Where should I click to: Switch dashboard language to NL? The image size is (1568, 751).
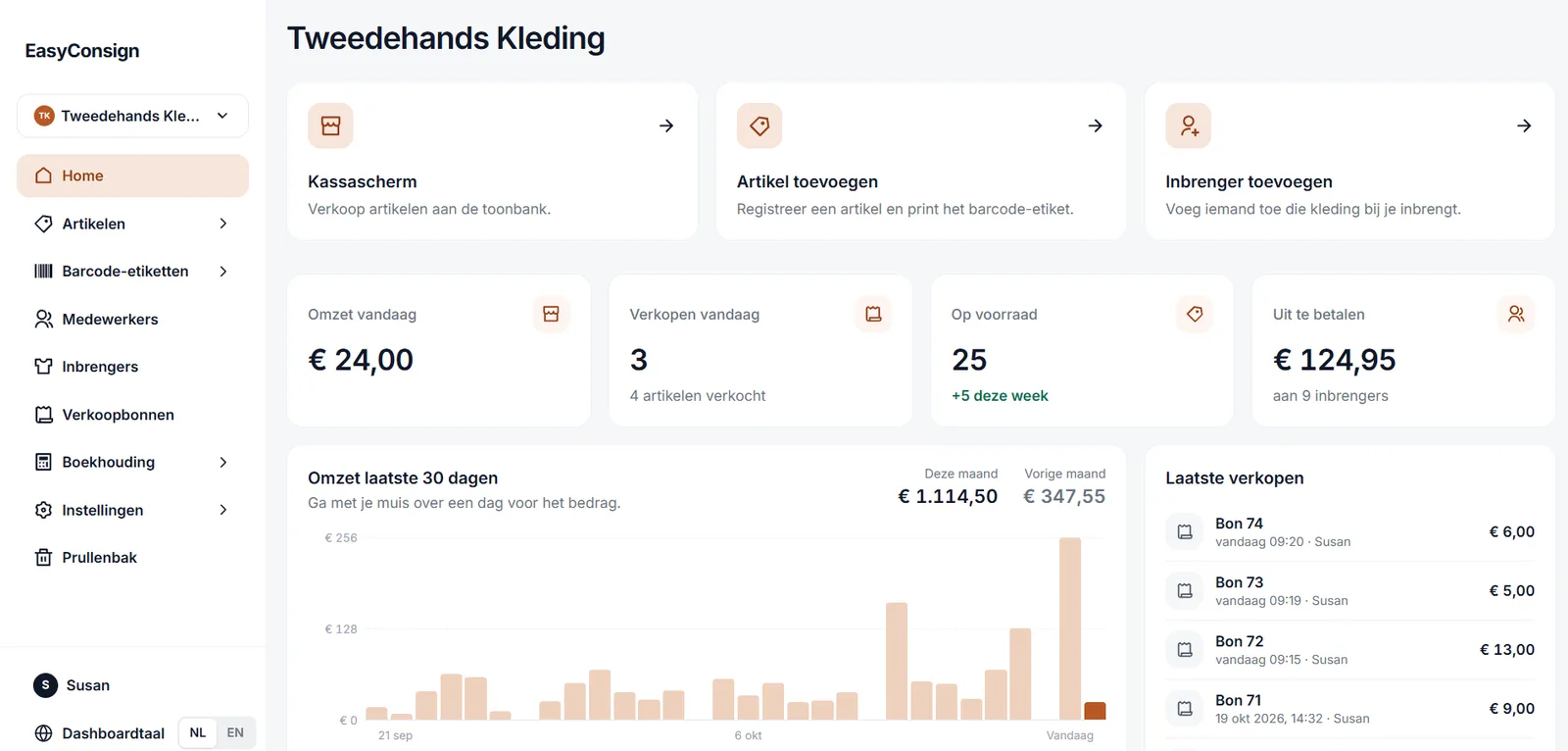(198, 732)
